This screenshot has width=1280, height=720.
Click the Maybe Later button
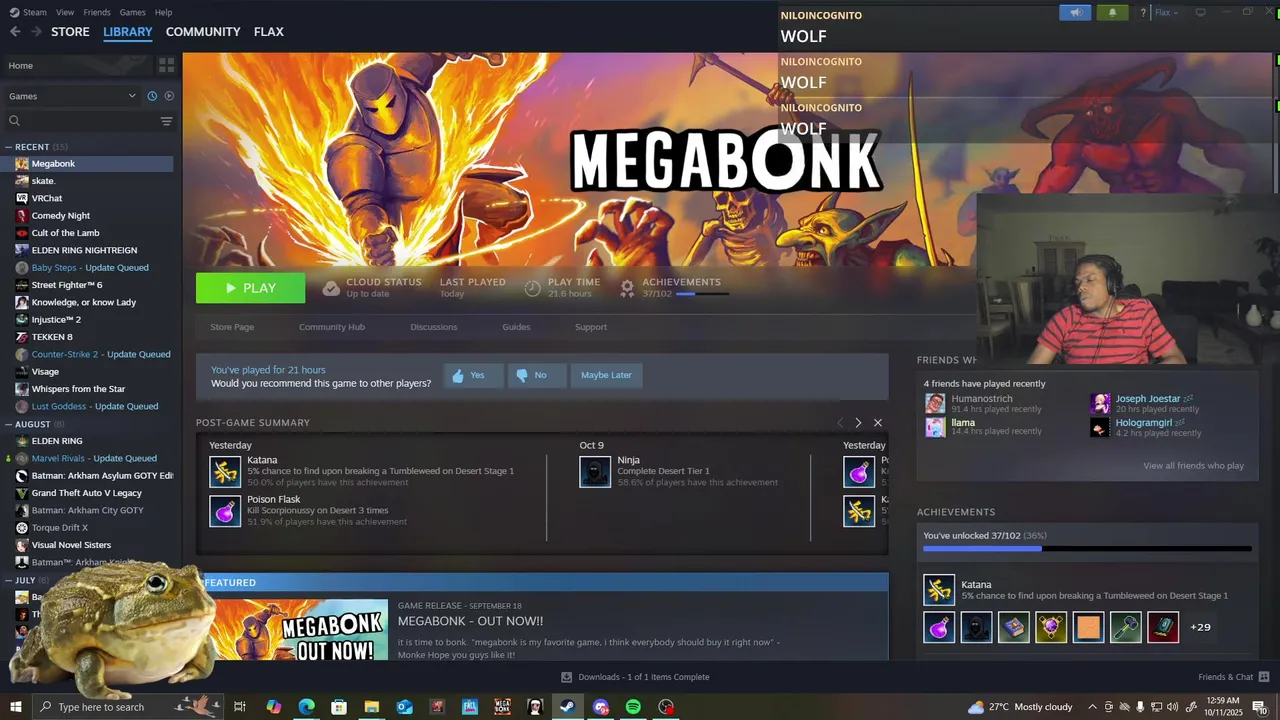tap(606, 375)
